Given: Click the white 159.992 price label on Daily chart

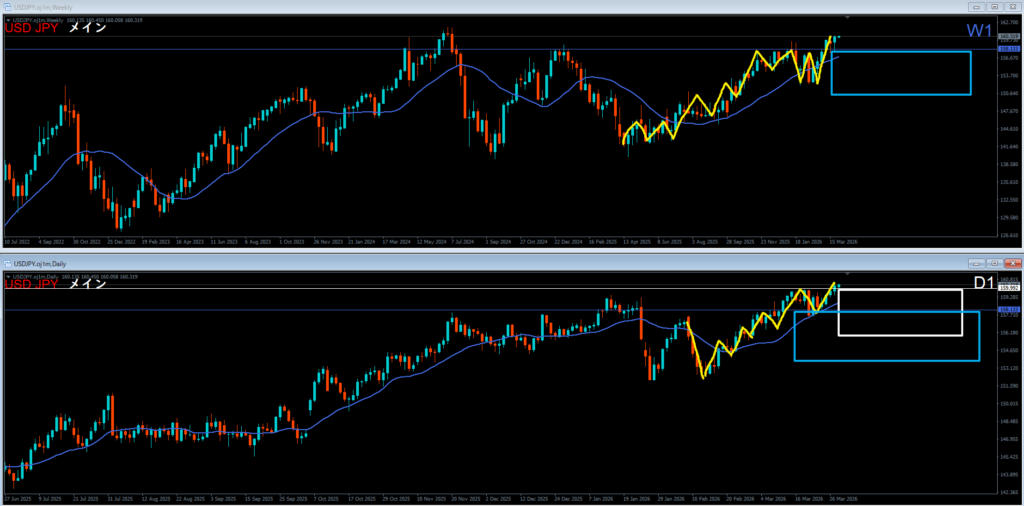Looking at the screenshot, I should (x=1008, y=288).
